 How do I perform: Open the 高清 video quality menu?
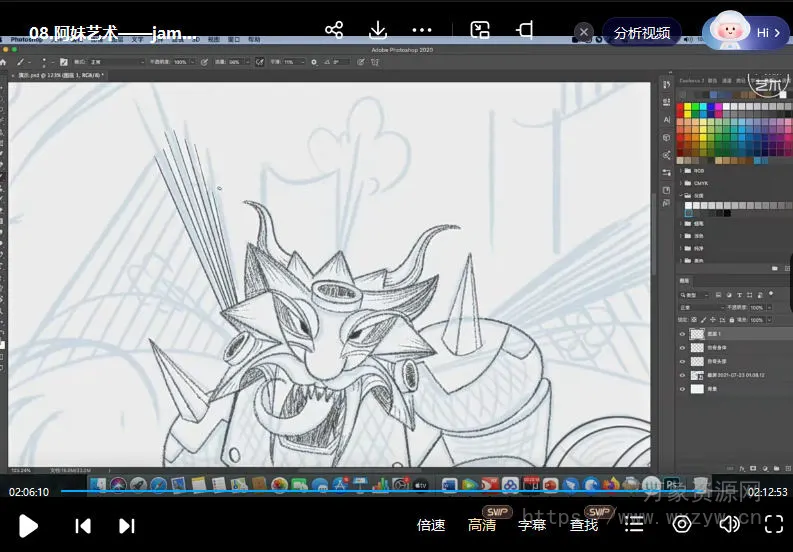click(482, 525)
